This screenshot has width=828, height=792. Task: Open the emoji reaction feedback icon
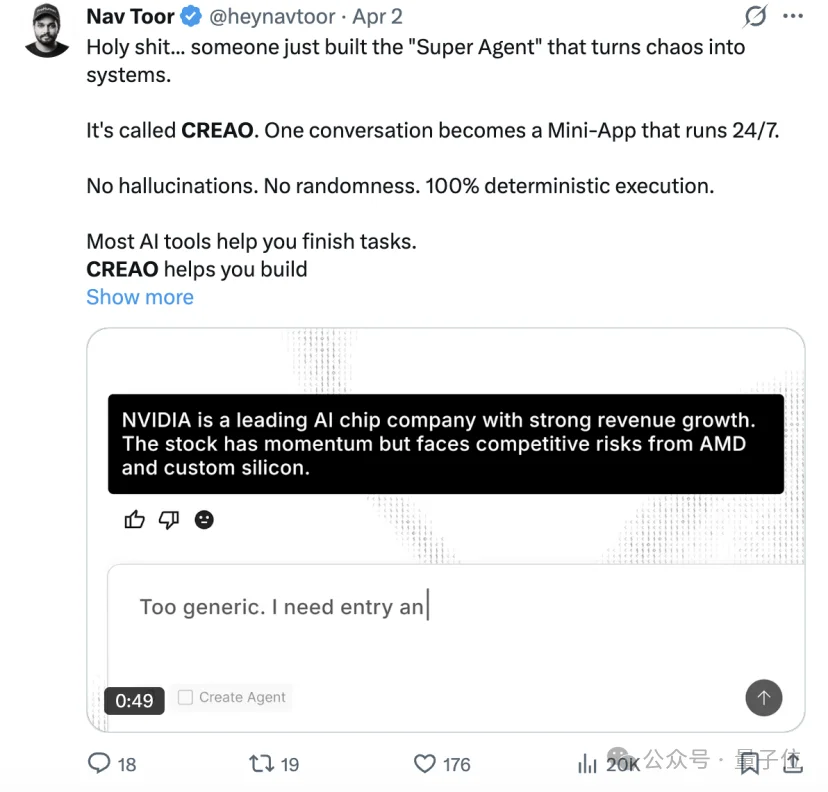pyautogui.click(x=204, y=519)
